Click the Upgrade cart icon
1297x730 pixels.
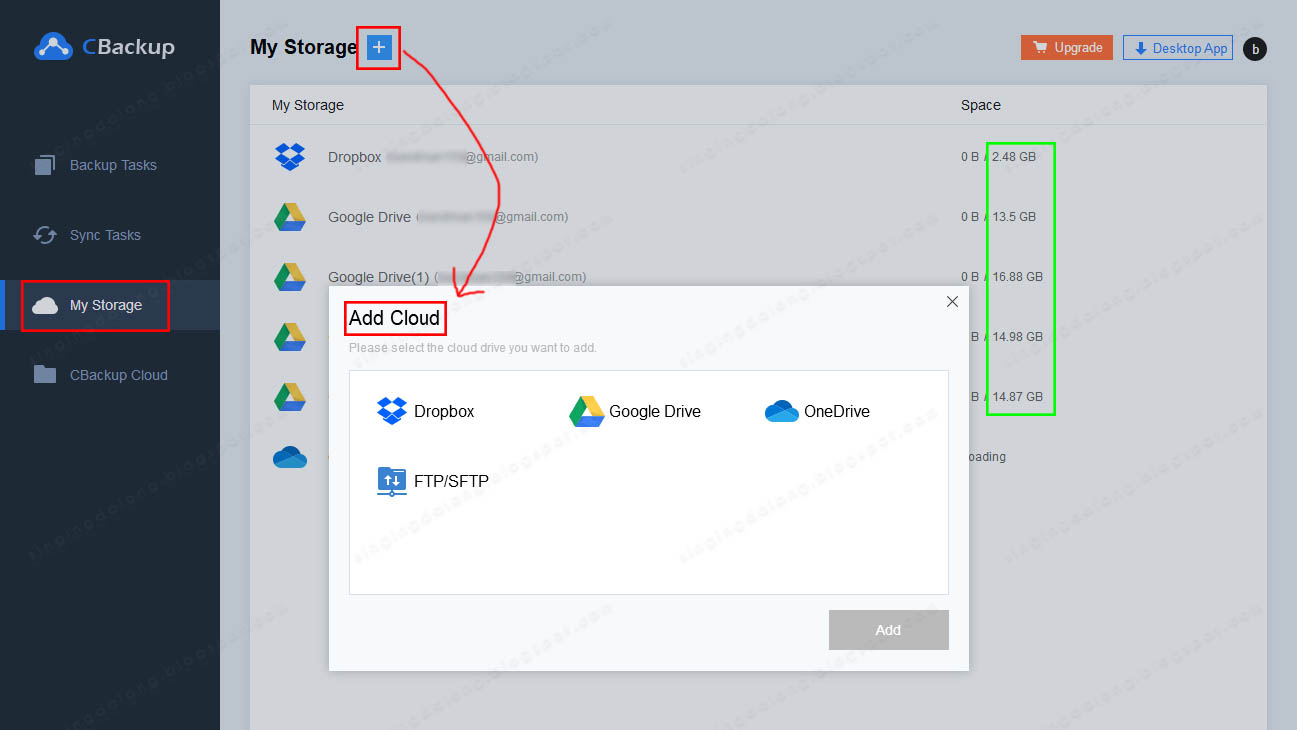pos(1040,47)
